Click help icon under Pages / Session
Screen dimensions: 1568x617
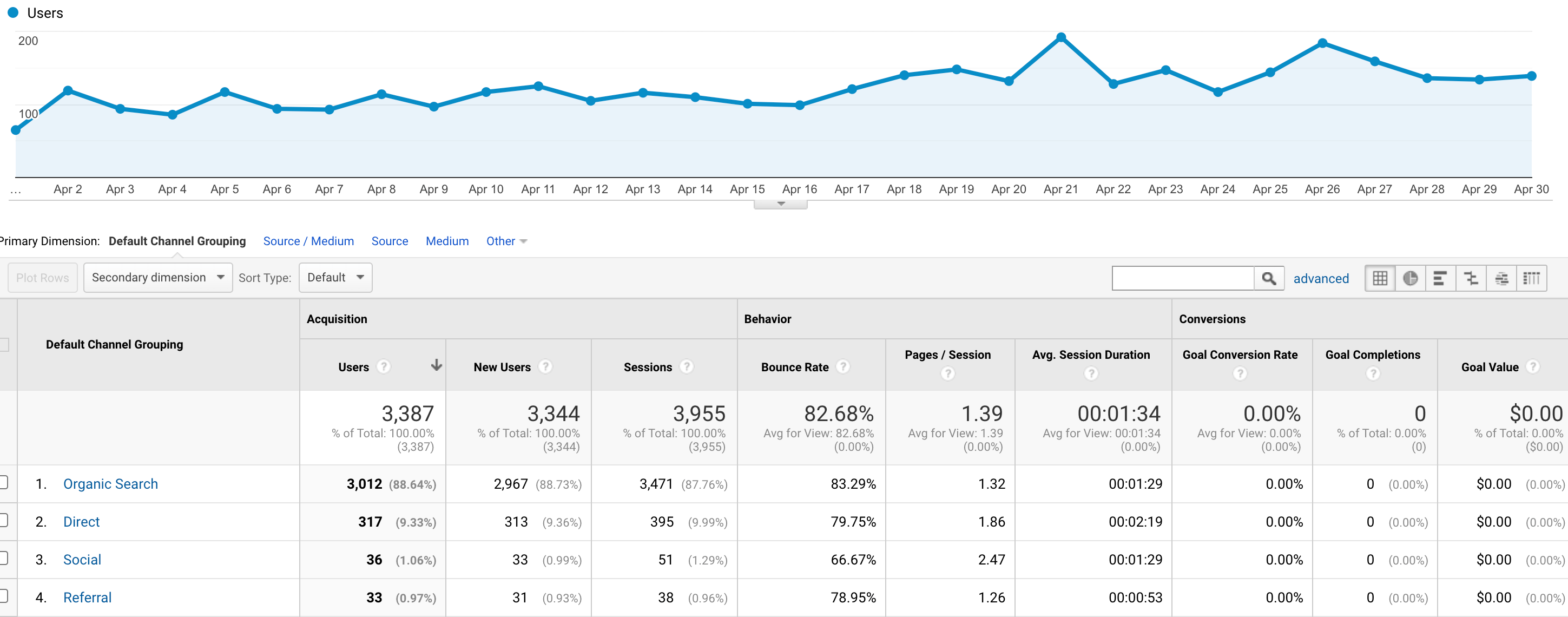[948, 374]
